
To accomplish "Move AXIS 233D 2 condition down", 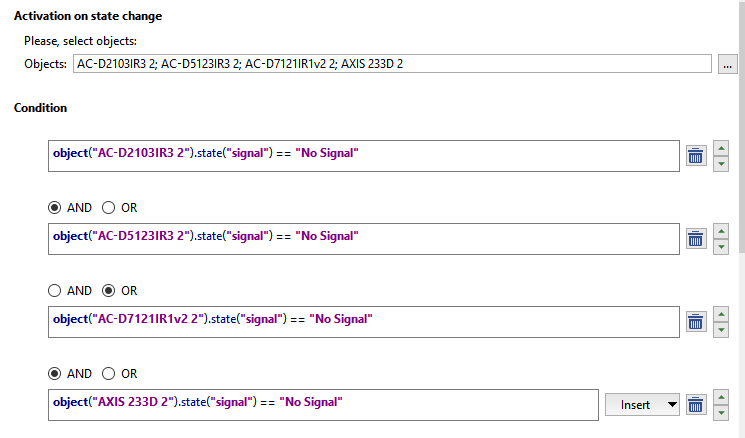I will click(721, 413).
